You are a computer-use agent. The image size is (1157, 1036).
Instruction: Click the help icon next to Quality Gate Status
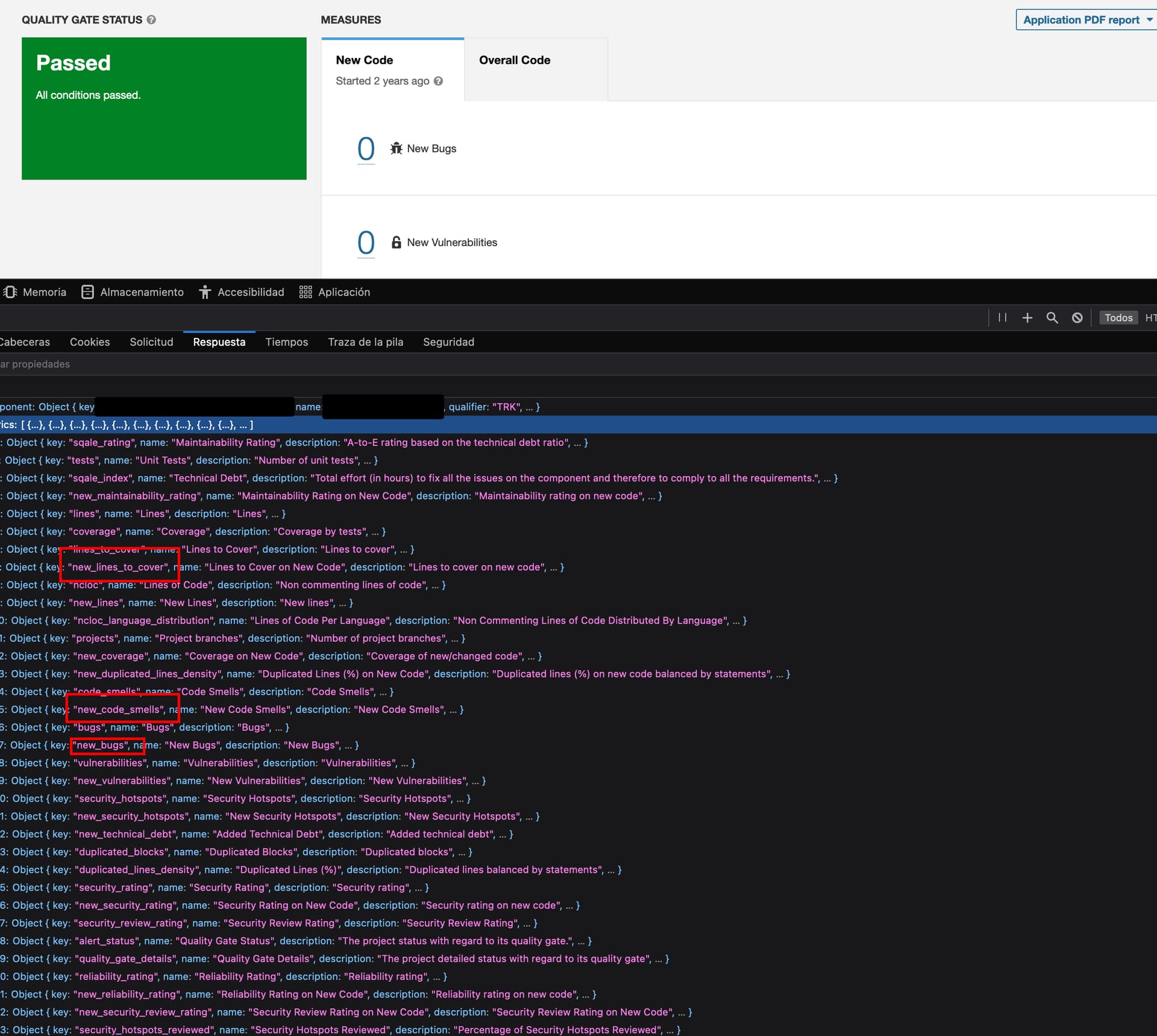coord(151,20)
